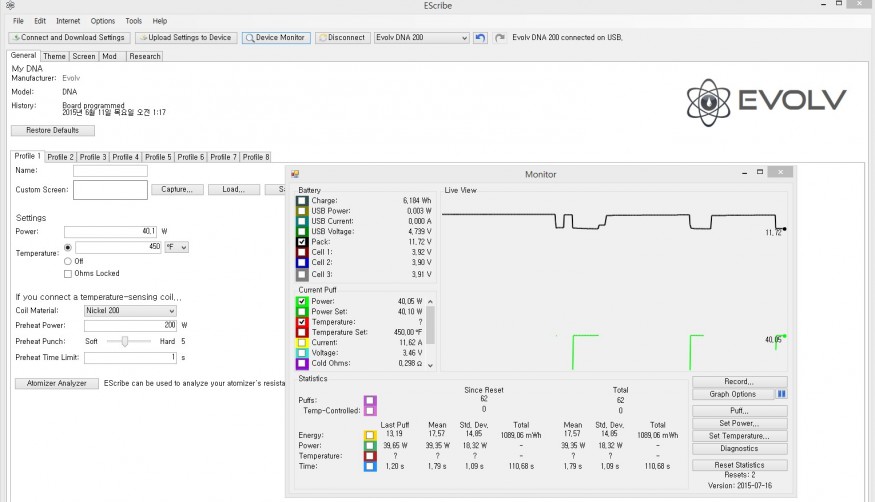This screenshot has width=875, height=502.
Task: Adjust the Preheat Punch slider handle
Action: 125,341
